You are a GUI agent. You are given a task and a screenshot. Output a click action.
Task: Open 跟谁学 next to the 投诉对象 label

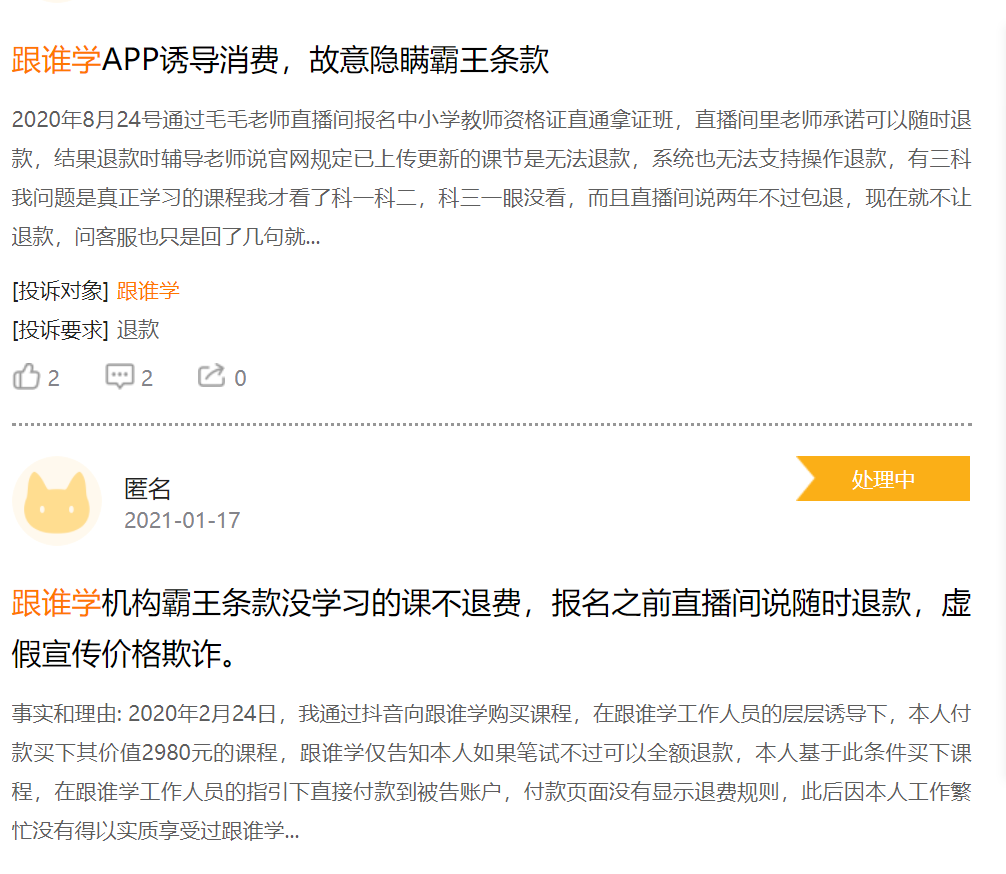pos(148,291)
